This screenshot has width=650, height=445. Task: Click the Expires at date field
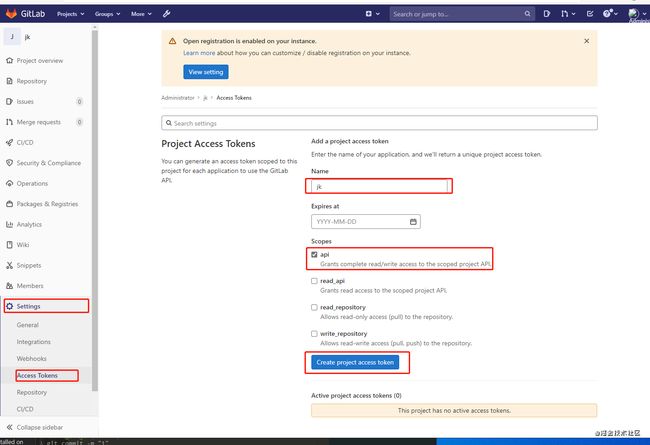(x=366, y=221)
